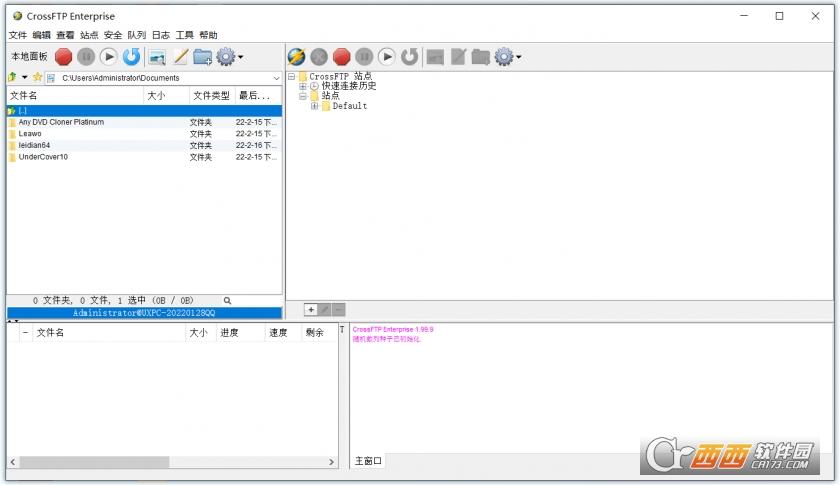
Task: Click the remove tab minus button
Action: point(339,309)
